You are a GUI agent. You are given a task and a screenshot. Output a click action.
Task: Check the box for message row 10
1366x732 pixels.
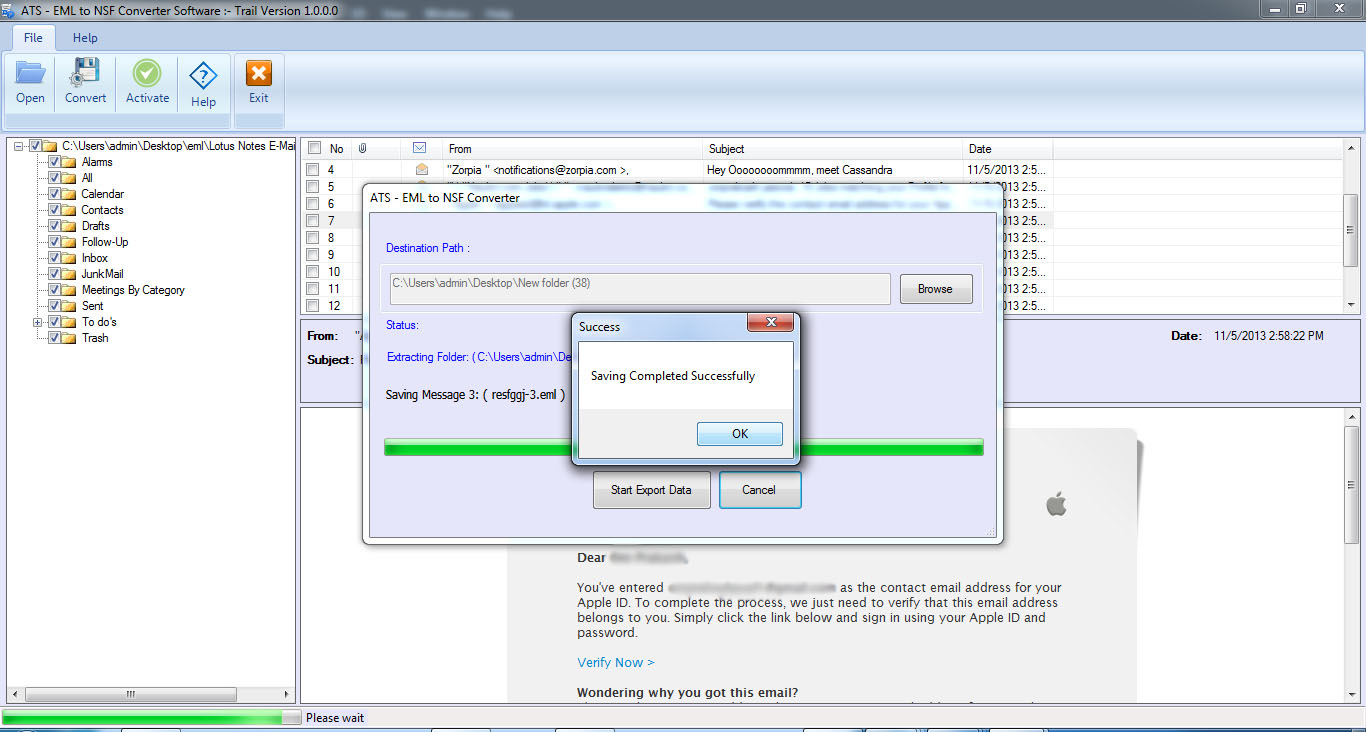(313, 272)
